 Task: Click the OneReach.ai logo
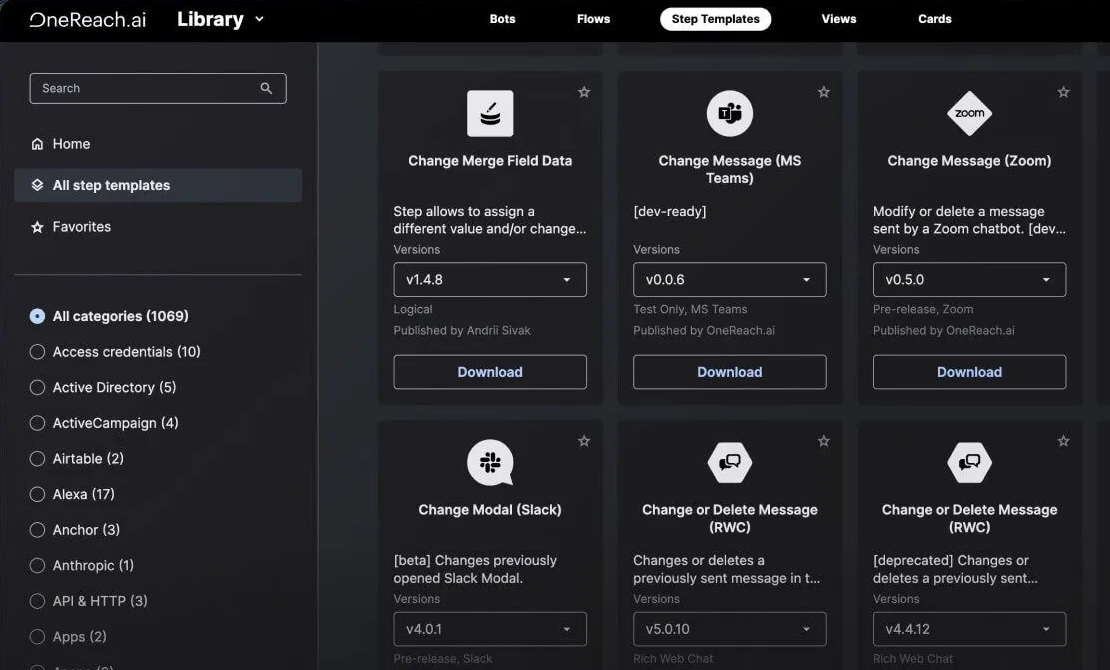pos(88,19)
